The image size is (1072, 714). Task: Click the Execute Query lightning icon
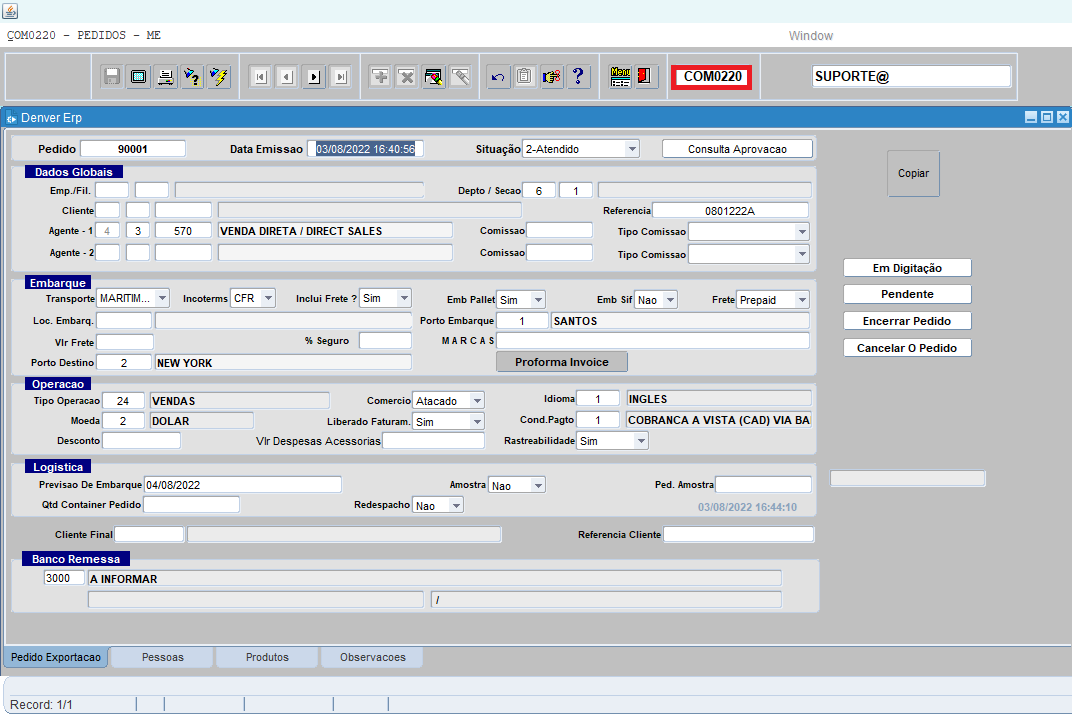tap(219, 76)
